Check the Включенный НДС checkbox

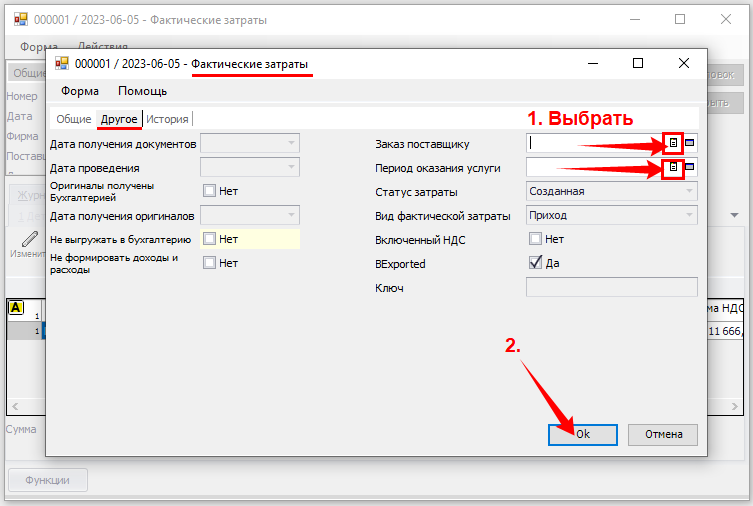point(535,239)
